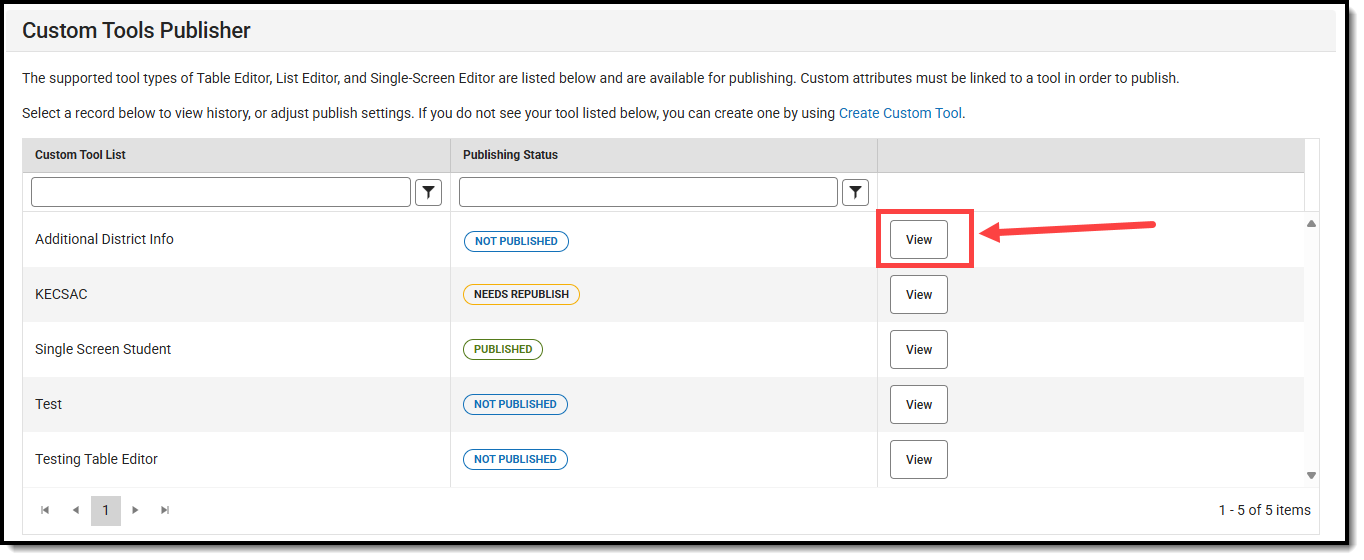Image resolution: width=1364 pixels, height=560 pixels.
Task: Select the Test tool name
Action: [48, 404]
